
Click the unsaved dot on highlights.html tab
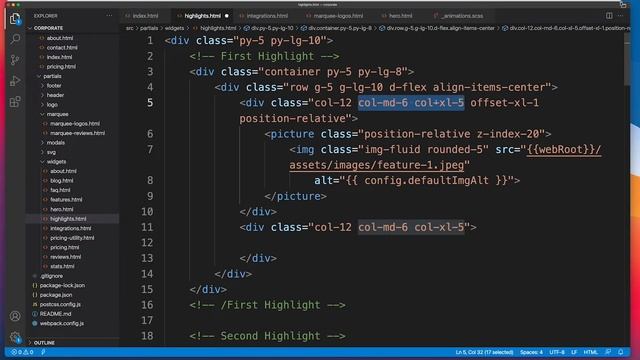pyautogui.click(x=227, y=16)
